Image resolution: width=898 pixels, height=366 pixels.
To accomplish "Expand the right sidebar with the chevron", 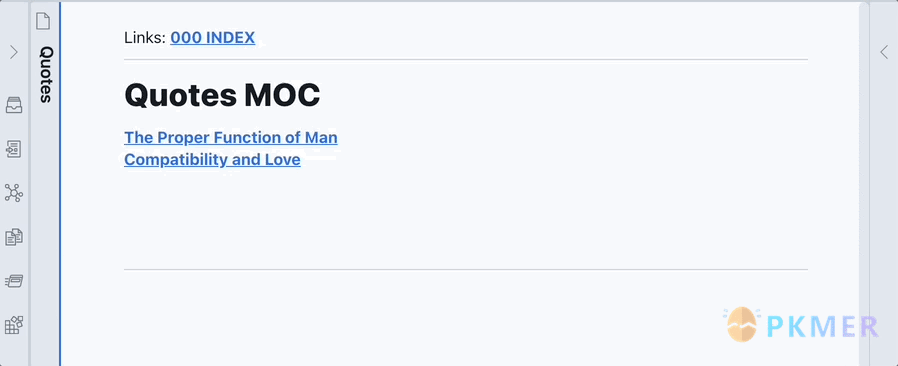I will (x=884, y=52).
